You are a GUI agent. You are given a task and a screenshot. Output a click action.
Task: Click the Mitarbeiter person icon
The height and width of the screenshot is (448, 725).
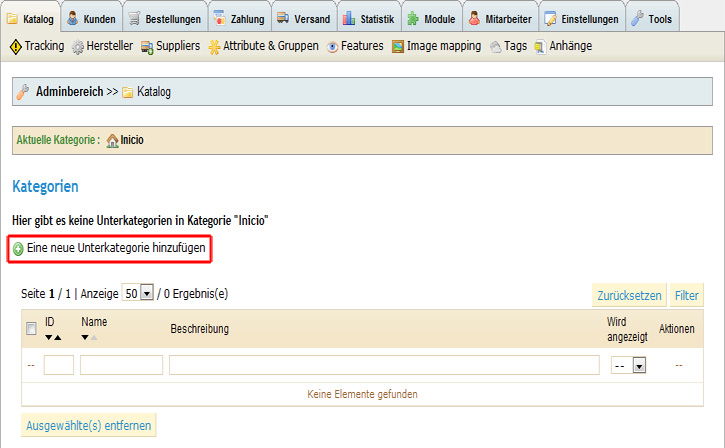(x=474, y=18)
